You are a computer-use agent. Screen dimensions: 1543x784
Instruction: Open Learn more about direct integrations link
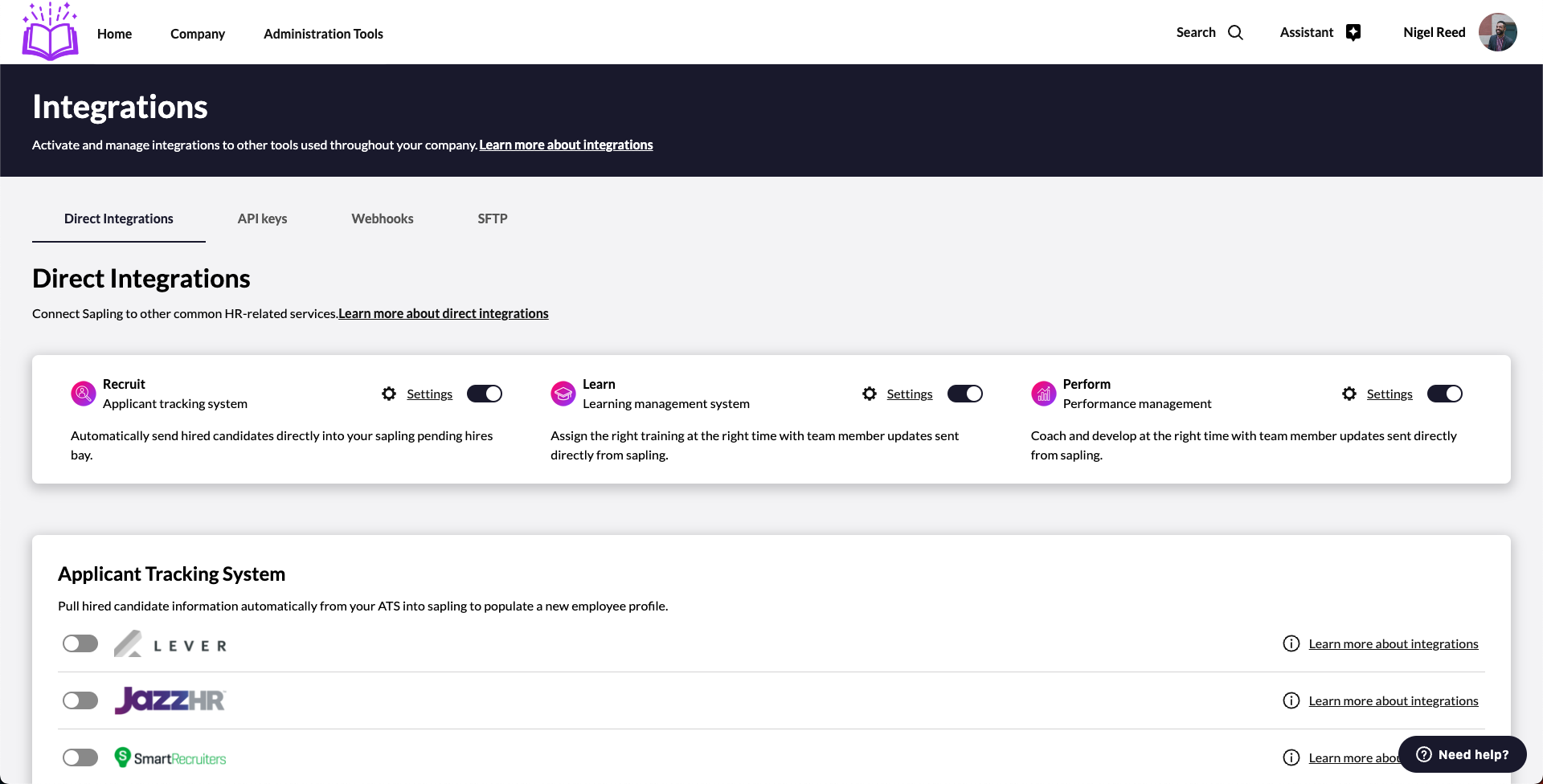pyautogui.click(x=443, y=313)
